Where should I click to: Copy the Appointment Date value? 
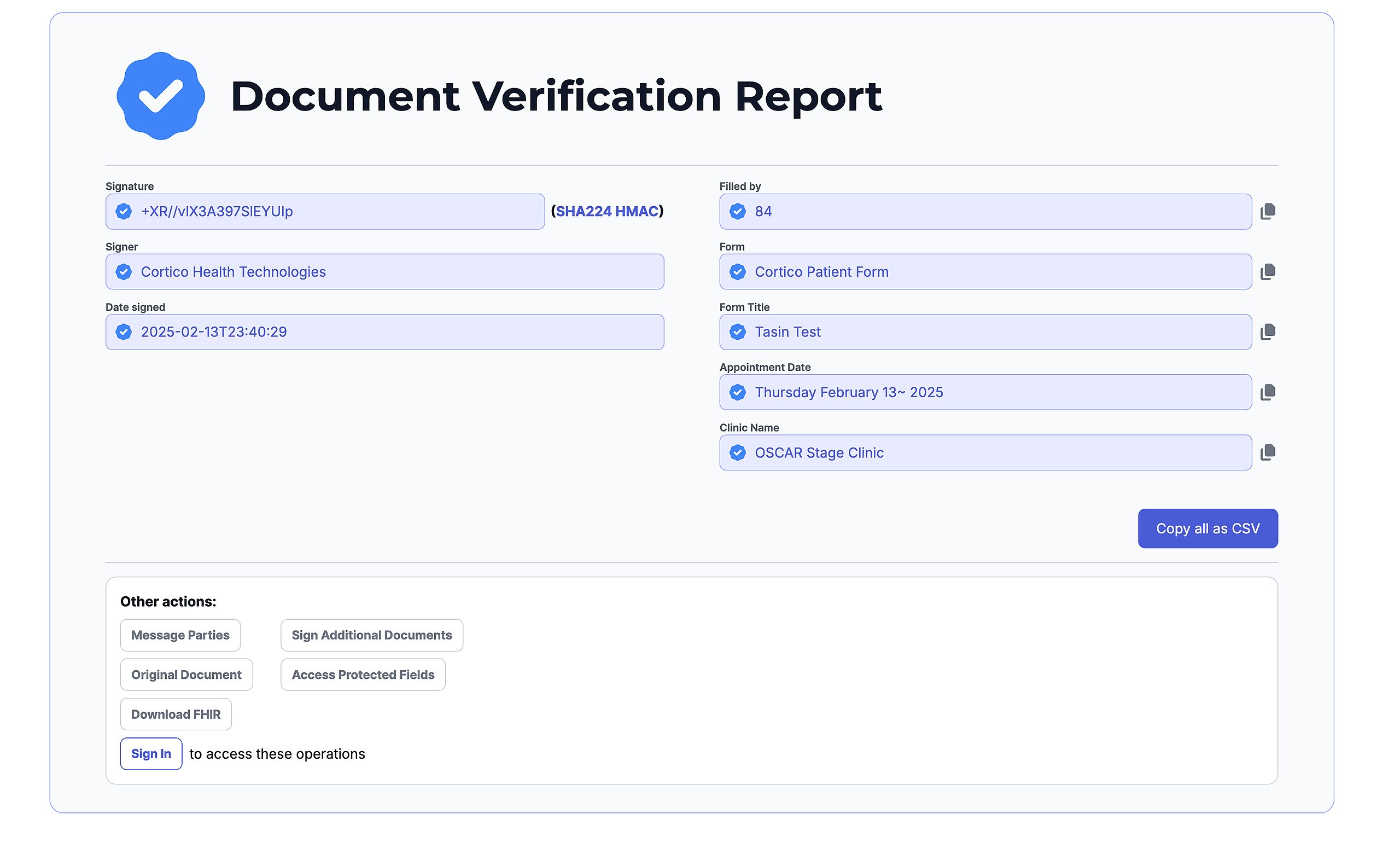[x=1268, y=392]
